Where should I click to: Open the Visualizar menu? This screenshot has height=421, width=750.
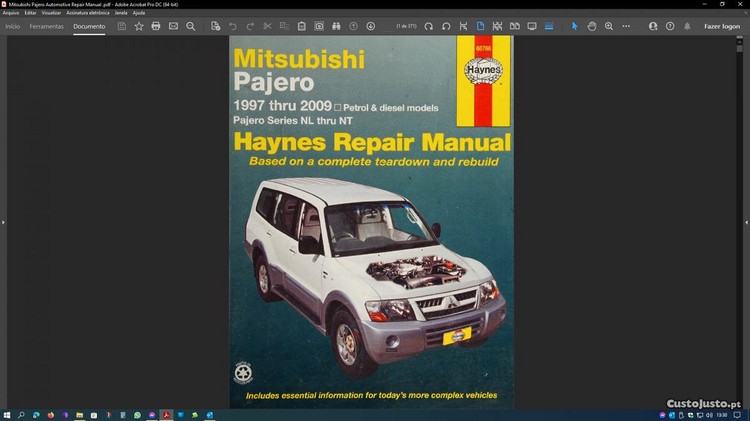51,12
